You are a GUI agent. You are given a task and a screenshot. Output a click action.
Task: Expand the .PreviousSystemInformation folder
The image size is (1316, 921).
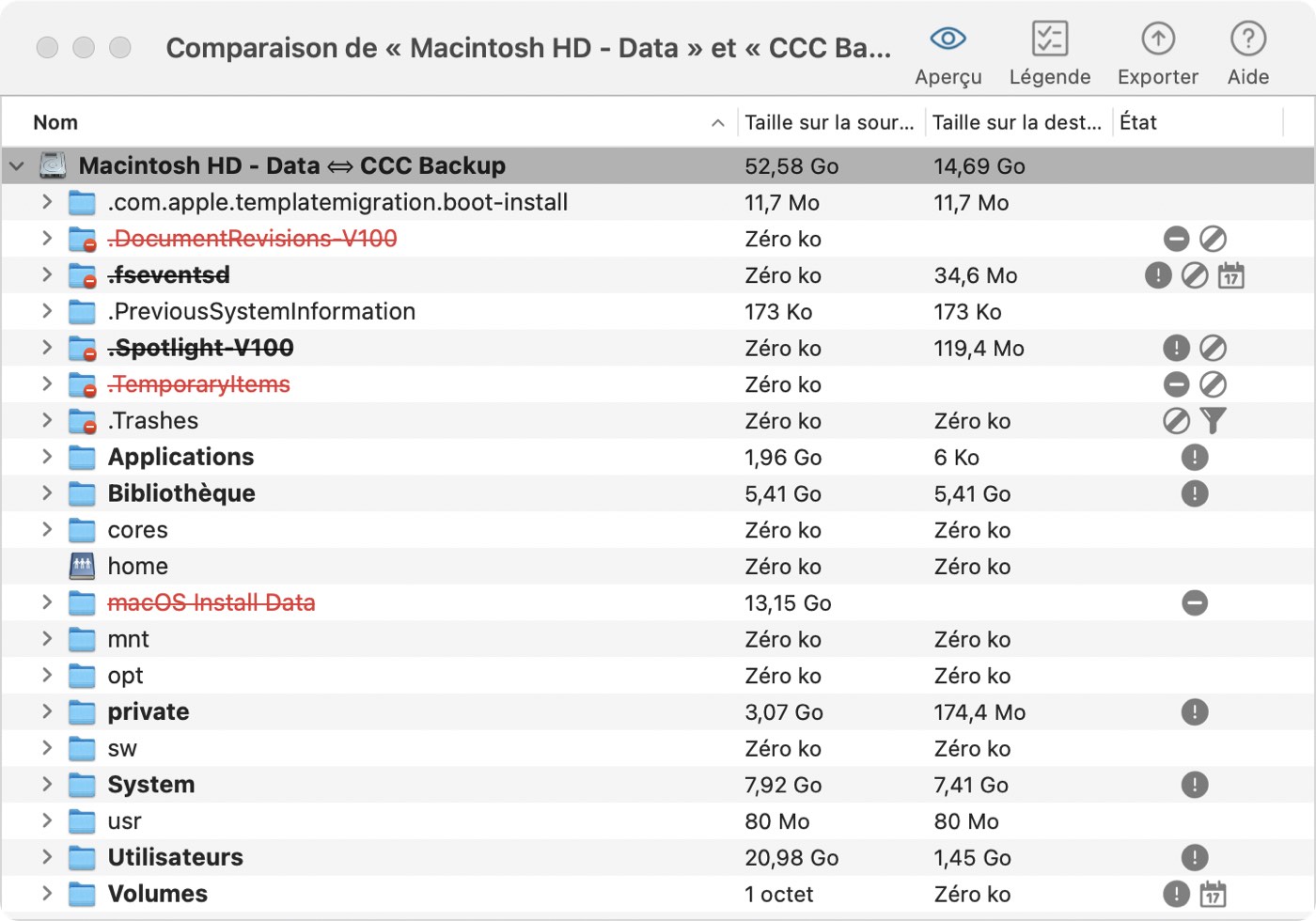[46, 311]
